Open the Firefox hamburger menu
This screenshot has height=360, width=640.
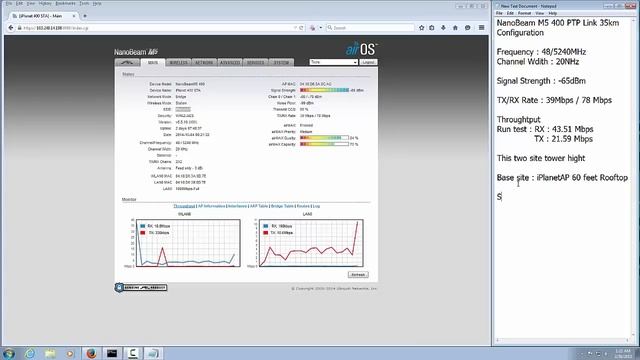pyautogui.click(x=482, y=28)
